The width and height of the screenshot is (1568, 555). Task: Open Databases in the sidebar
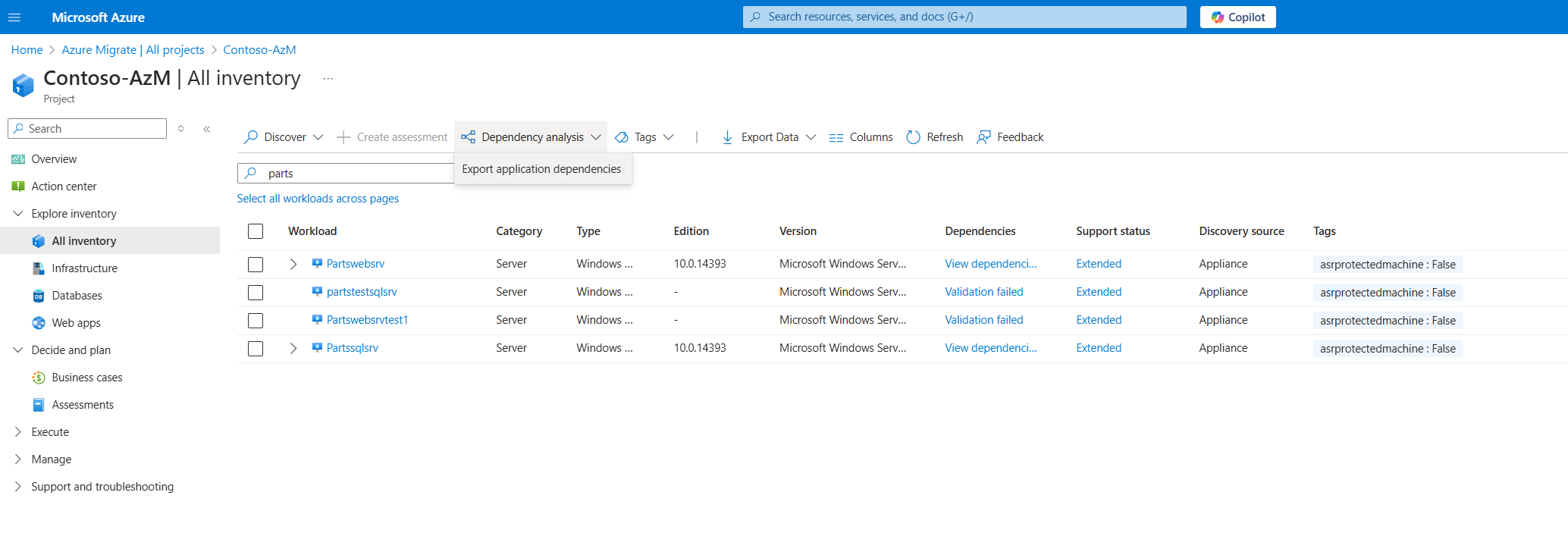(x=77, y=296)
